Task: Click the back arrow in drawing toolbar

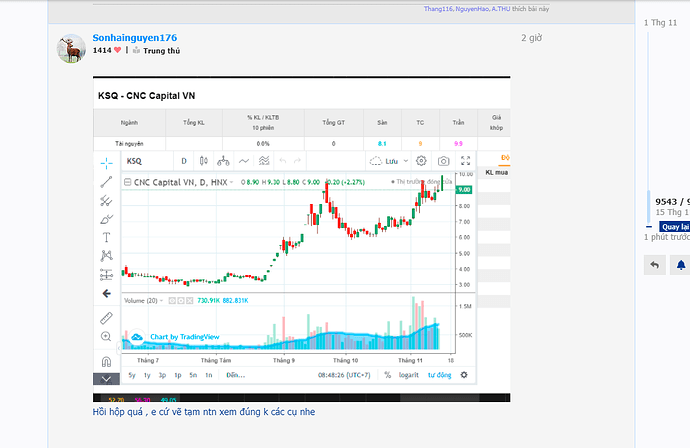Action: [x=106, y=294]
